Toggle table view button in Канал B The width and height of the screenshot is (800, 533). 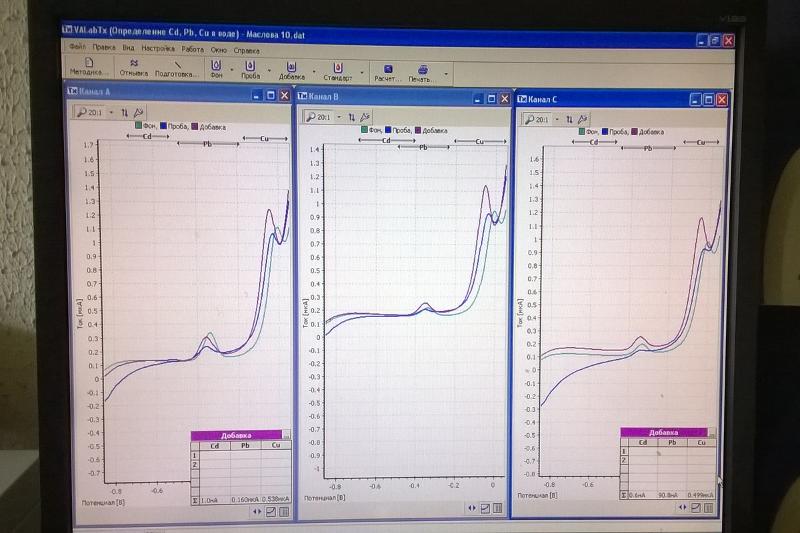tap(499, 508)
